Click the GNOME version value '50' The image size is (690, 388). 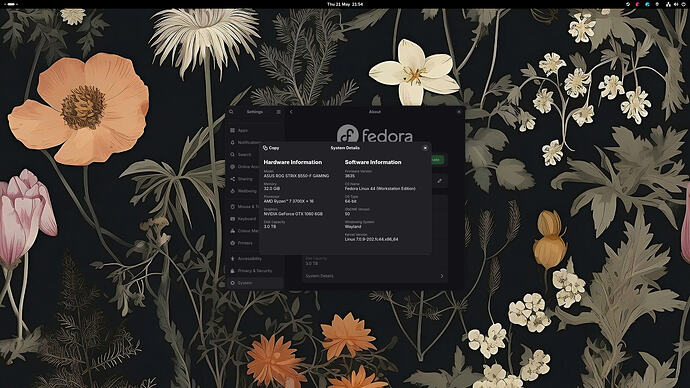click(x=347, y=214)
